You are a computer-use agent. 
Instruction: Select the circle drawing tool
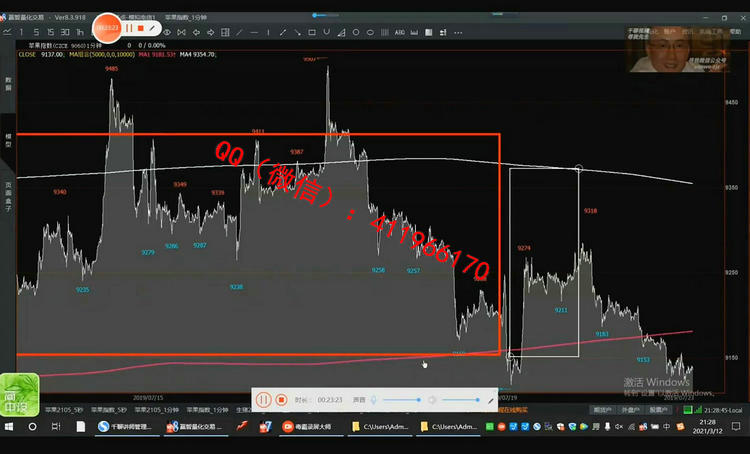pos(356,33)
